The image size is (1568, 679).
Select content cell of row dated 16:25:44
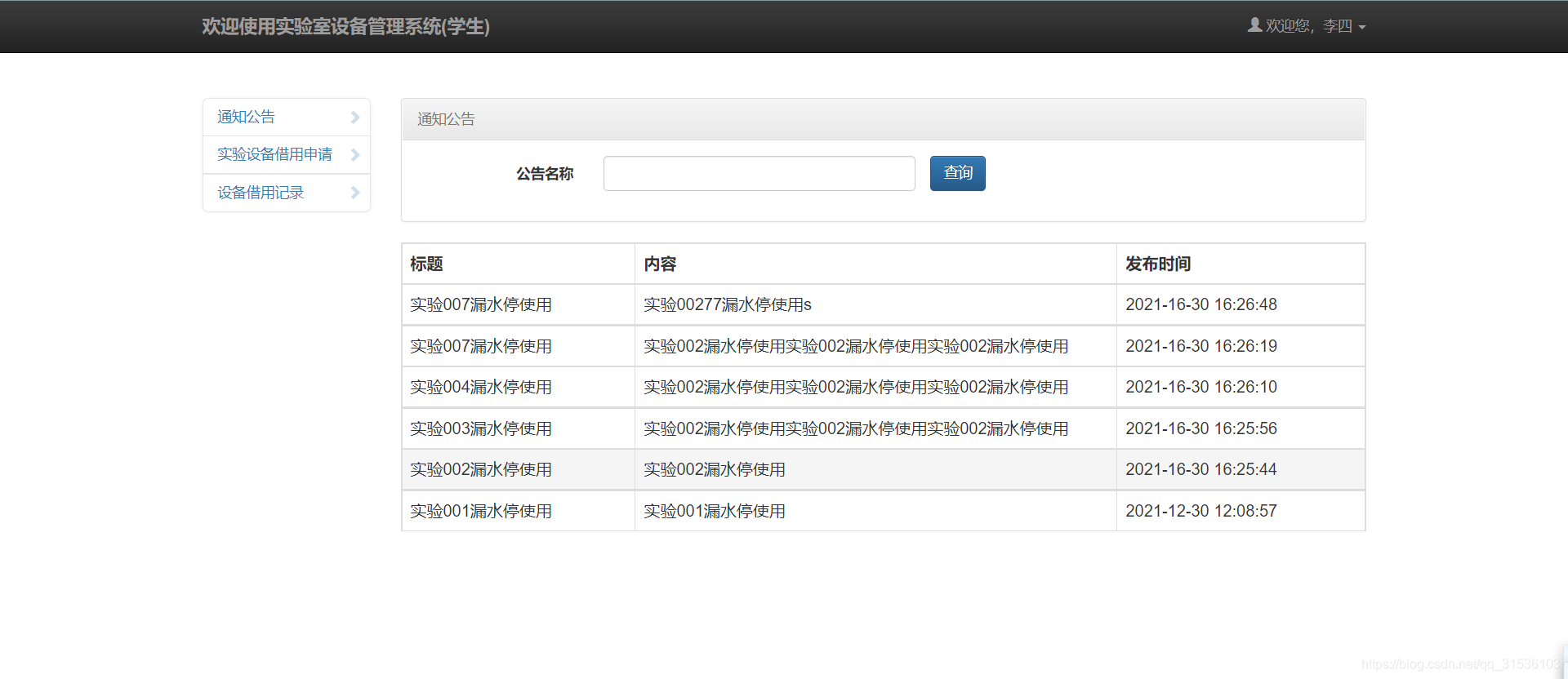[875, 469]
